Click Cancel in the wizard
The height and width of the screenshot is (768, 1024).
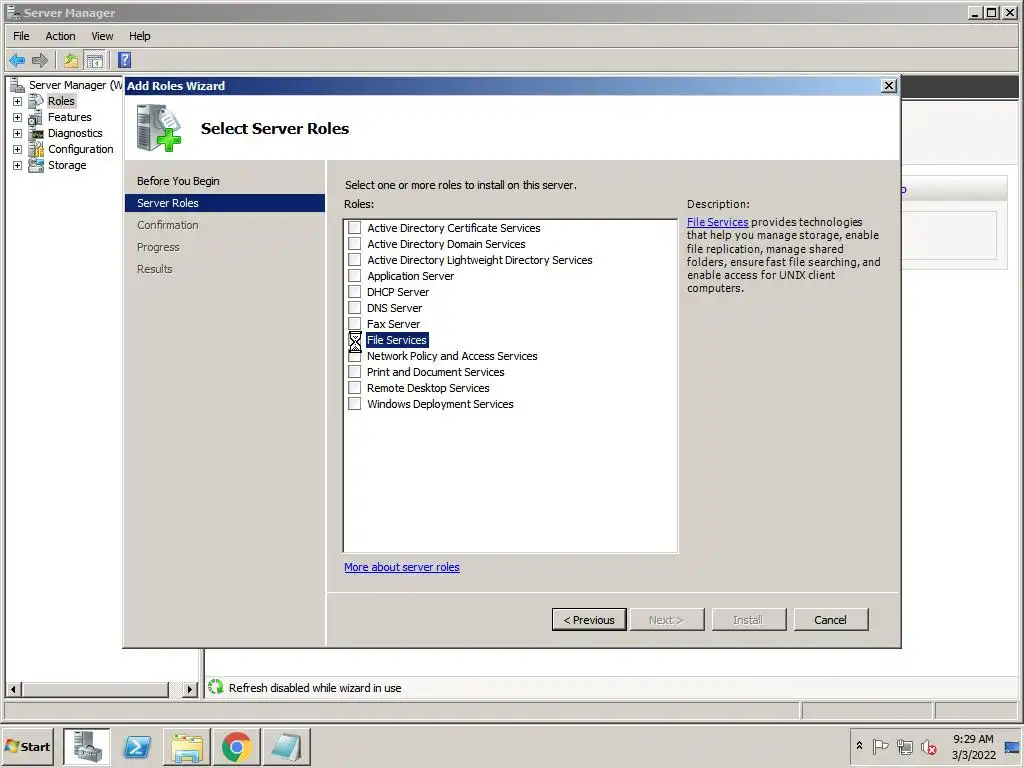click(x=831, y=620)
